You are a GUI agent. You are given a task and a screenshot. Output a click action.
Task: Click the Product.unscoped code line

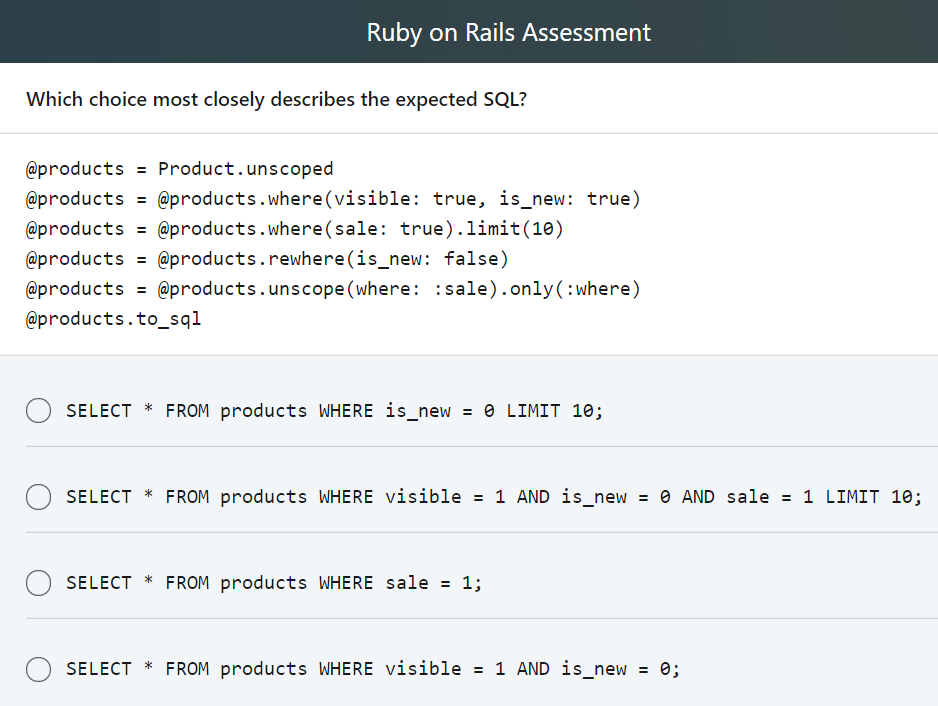point(179,169)
